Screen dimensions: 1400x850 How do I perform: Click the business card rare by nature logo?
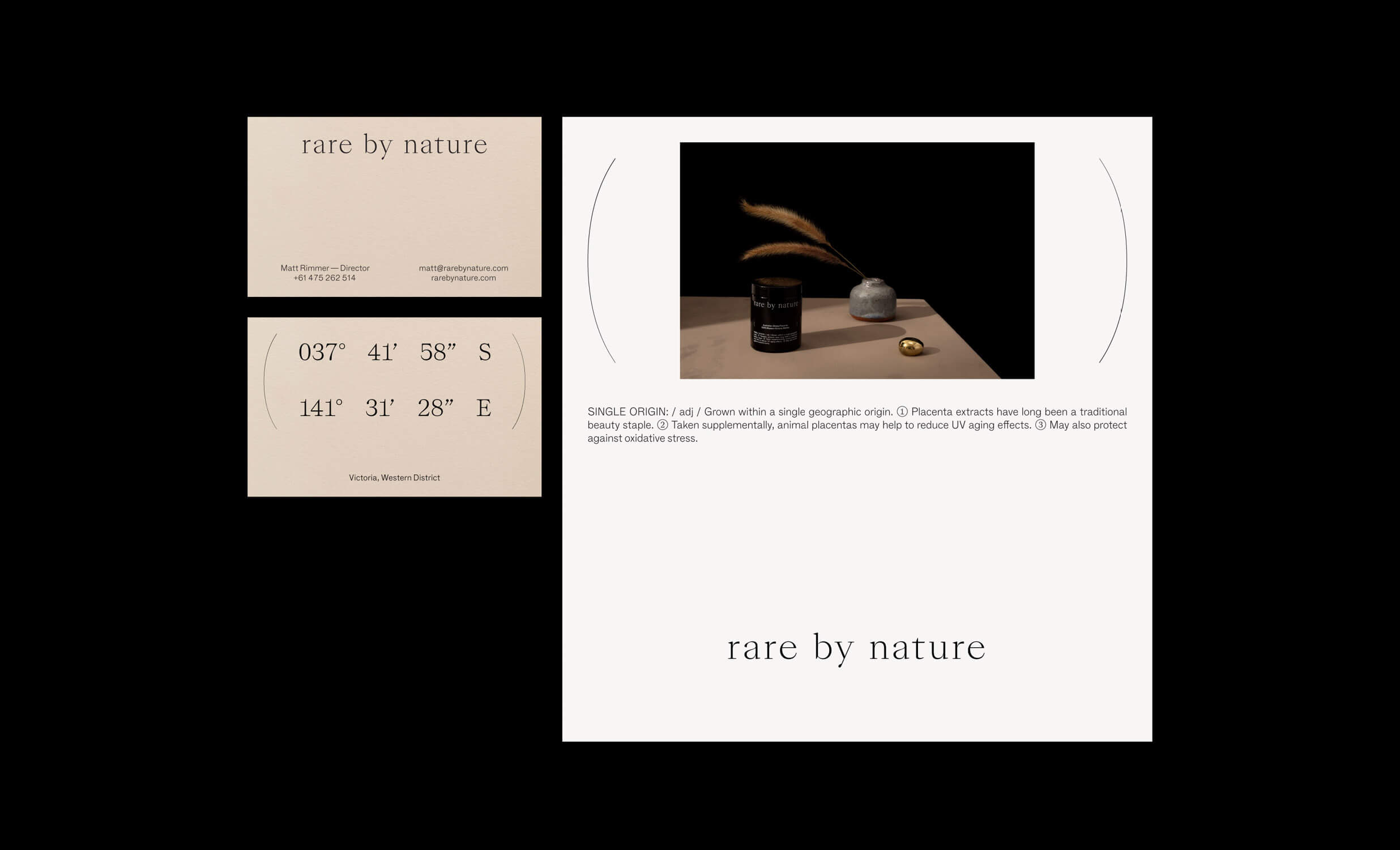tap(394, 145)
